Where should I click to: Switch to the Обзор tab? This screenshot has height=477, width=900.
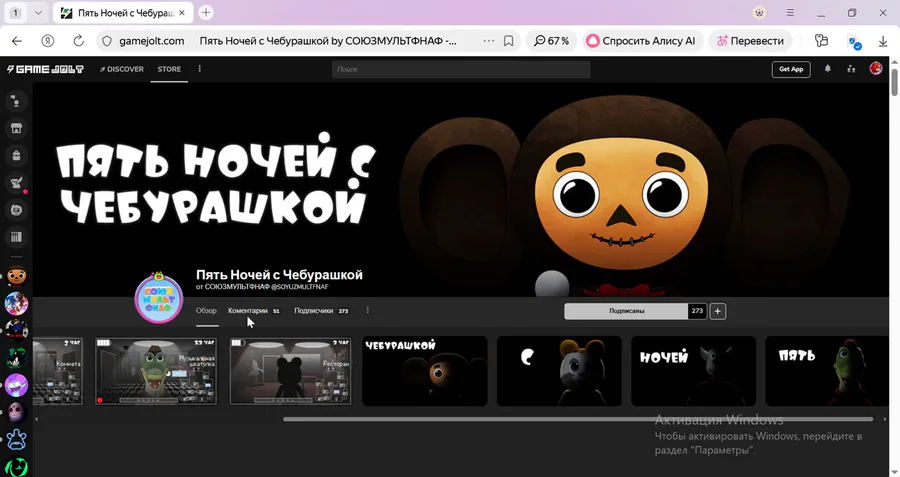[x=206, y=311]
